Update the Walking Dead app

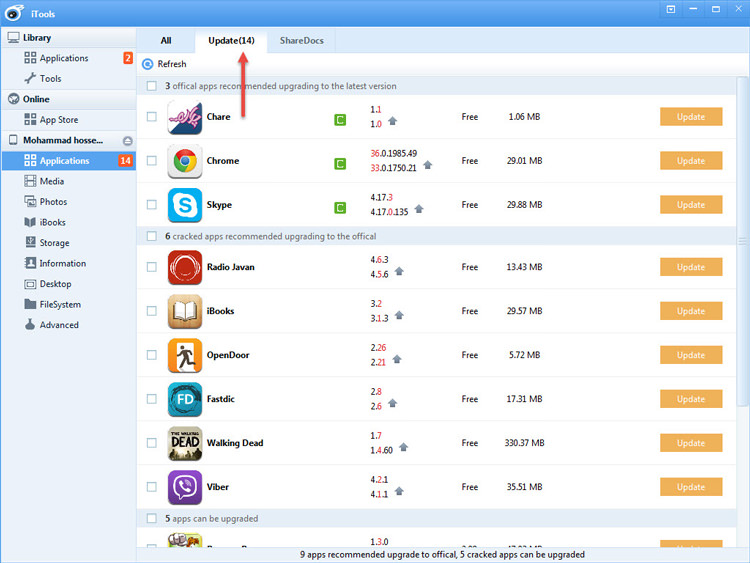690,443
